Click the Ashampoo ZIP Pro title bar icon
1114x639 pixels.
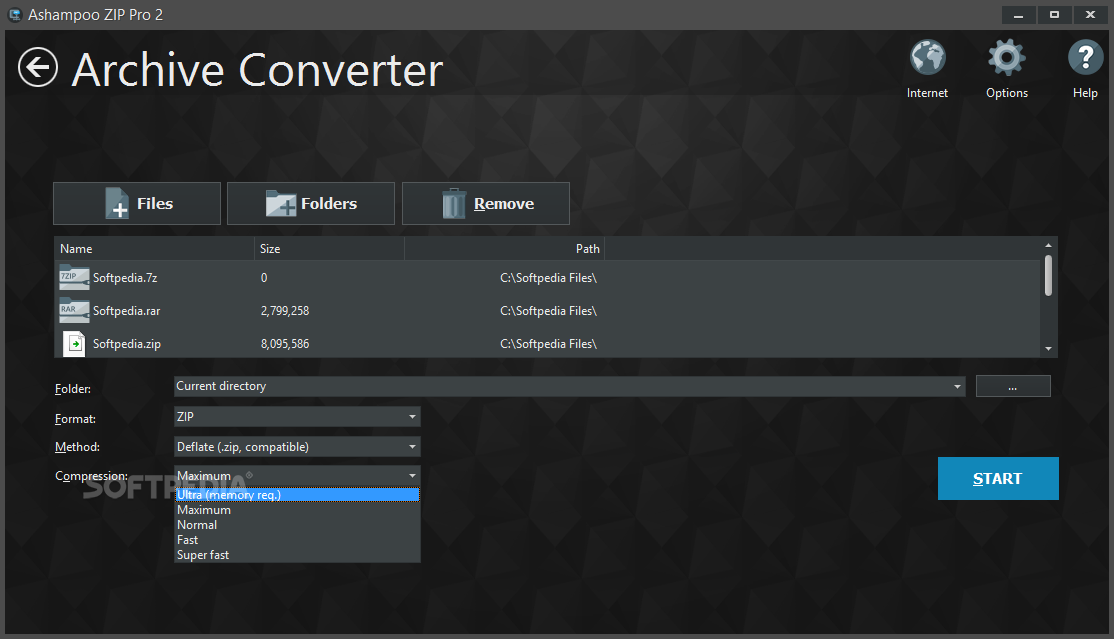15,14
